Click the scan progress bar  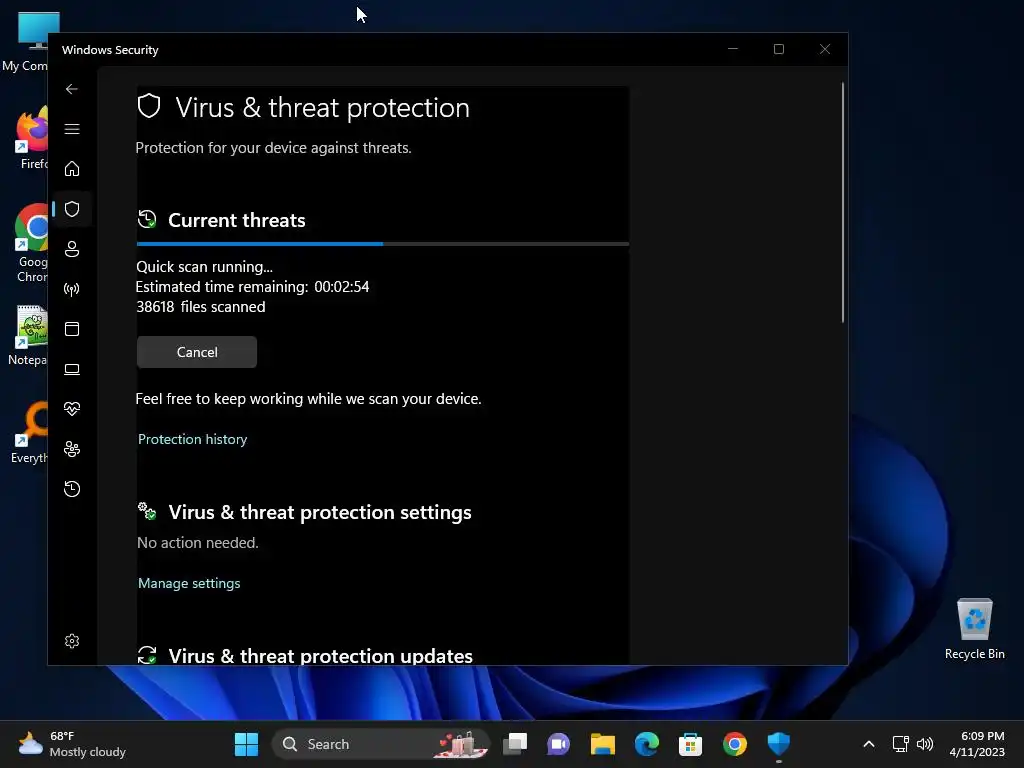383,244
